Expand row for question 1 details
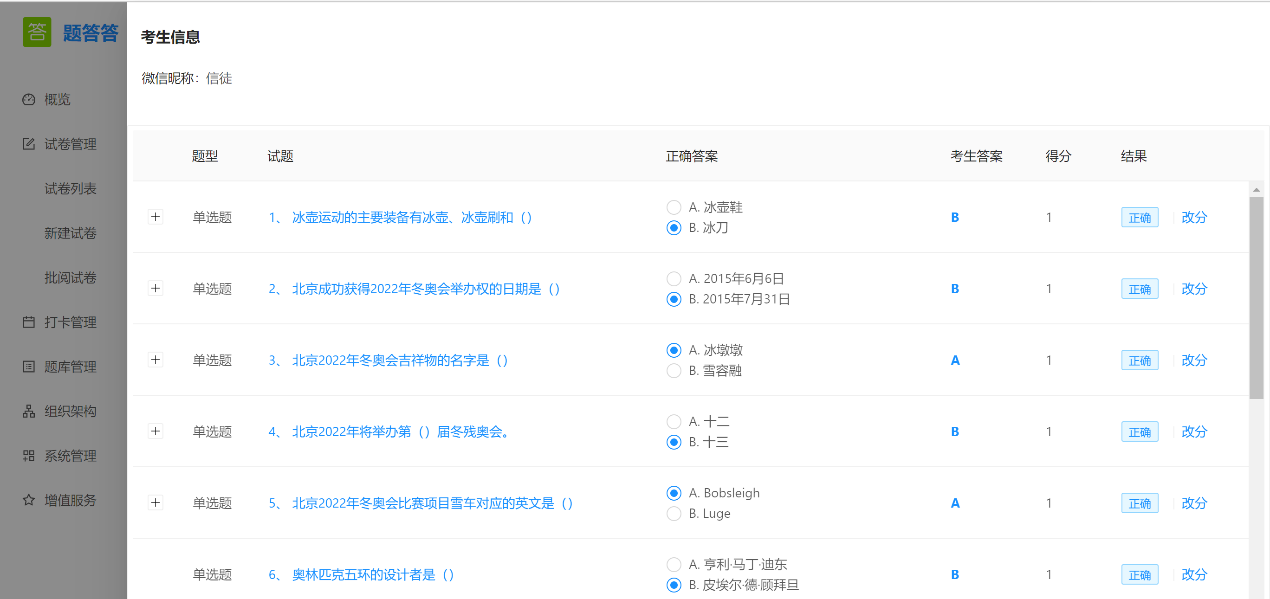 155,217
